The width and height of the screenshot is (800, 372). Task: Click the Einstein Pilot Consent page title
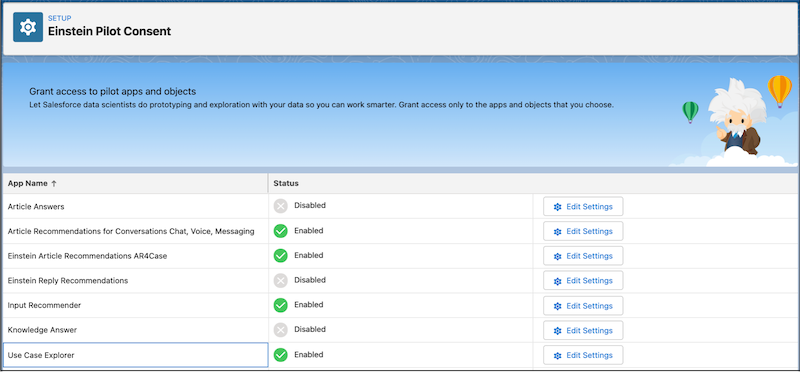tap(109, 31)
